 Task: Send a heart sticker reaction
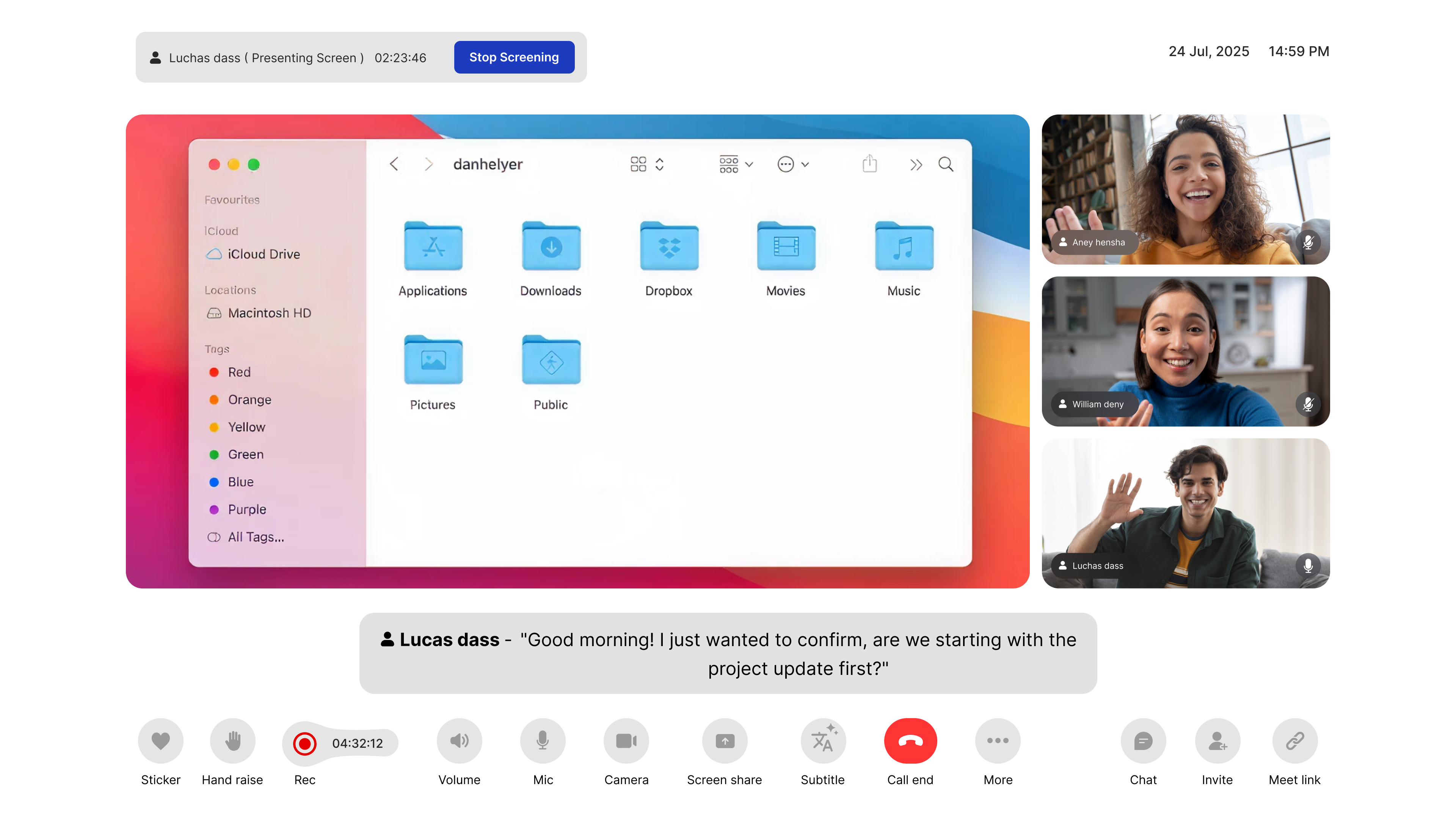160,741
